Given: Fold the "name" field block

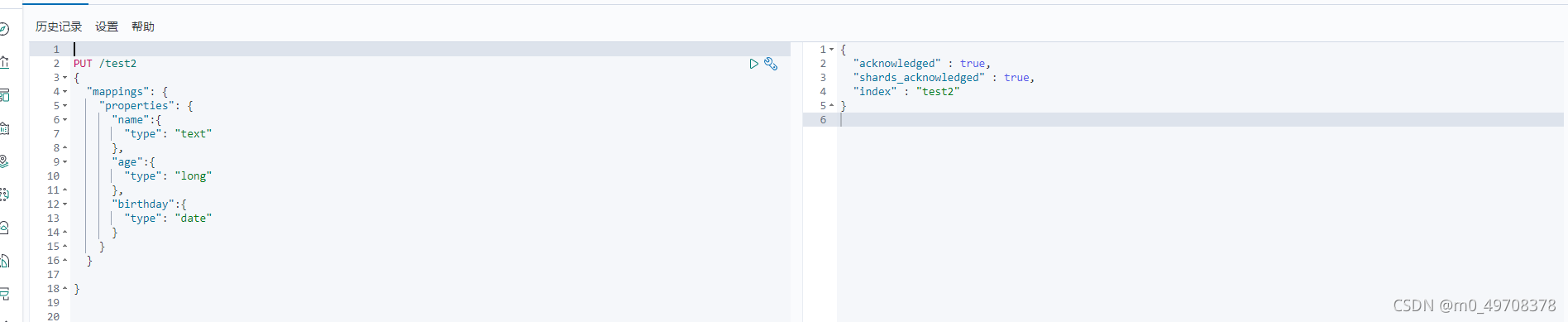Looking at the screenshot, I should 65,120.
